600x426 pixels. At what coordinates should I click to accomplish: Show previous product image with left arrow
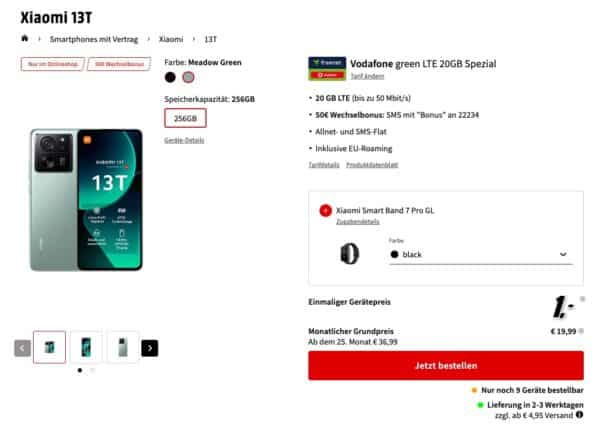tap(23, 348)
